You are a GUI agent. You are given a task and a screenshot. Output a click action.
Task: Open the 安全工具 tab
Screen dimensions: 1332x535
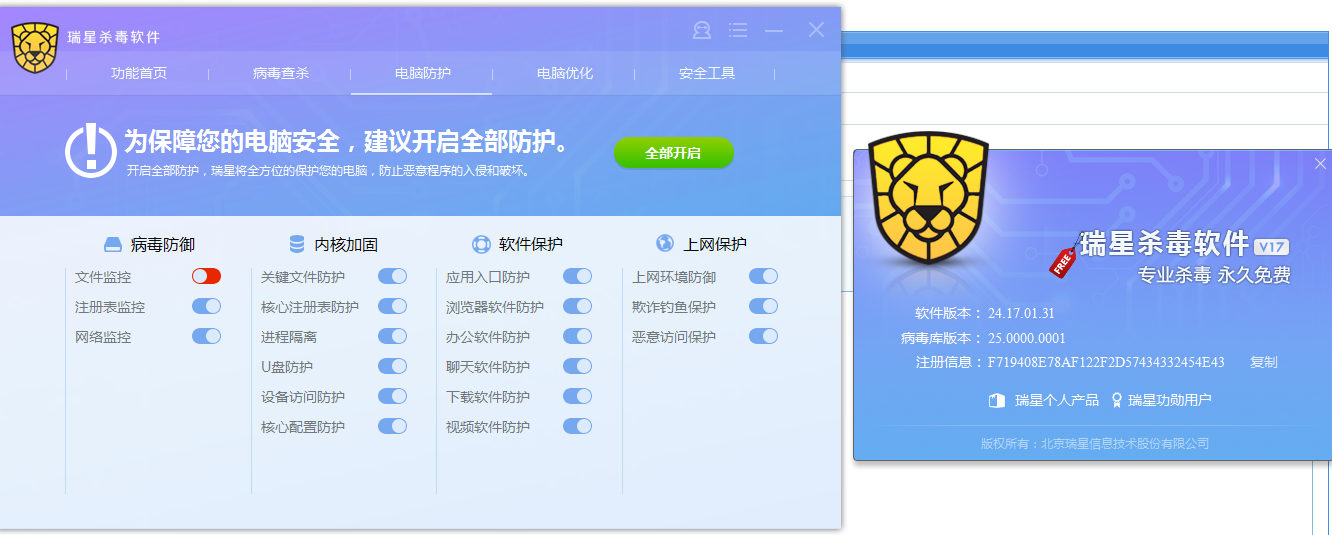click(707, 73)
